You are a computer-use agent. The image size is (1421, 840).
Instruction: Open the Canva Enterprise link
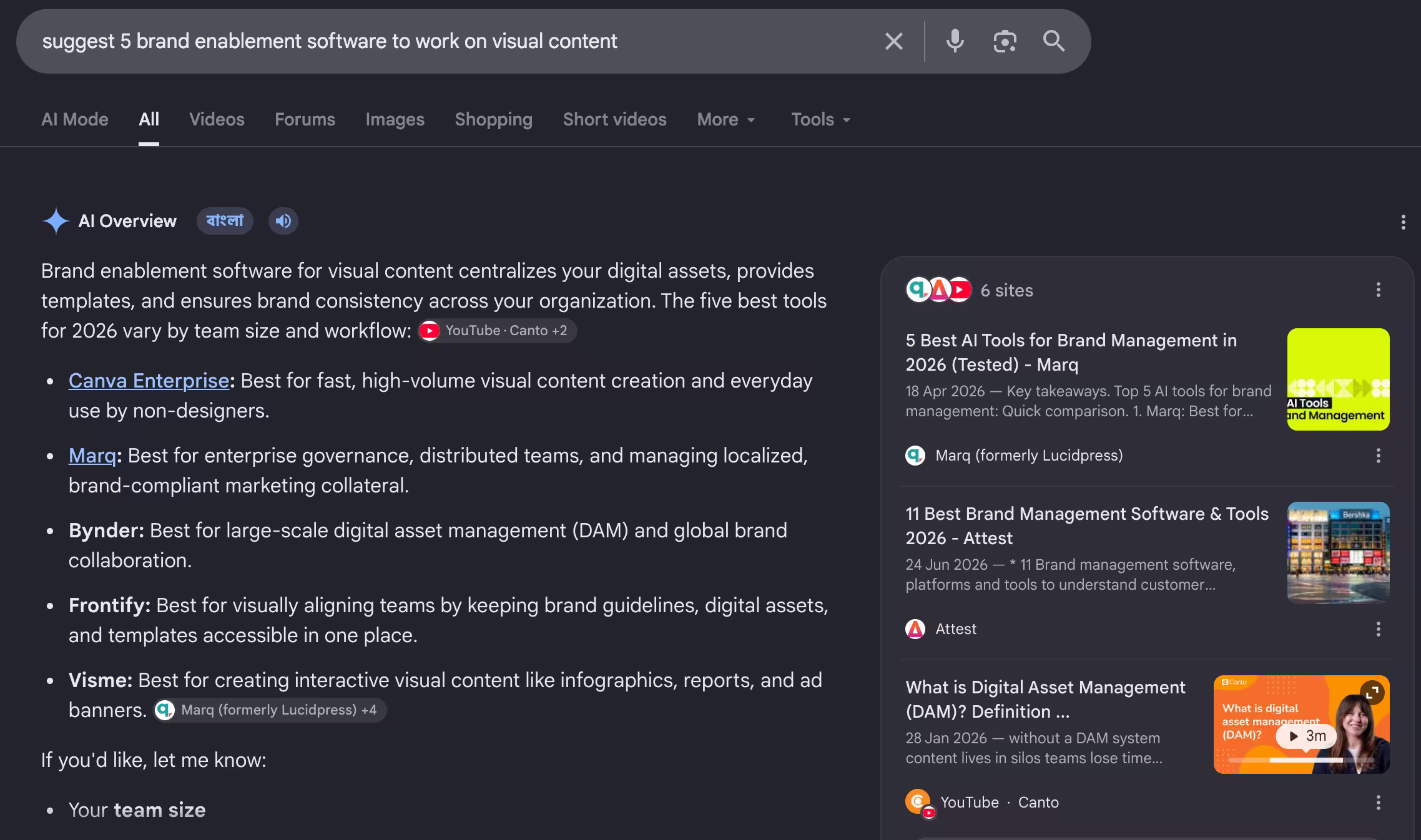click(x=149, y=381)
